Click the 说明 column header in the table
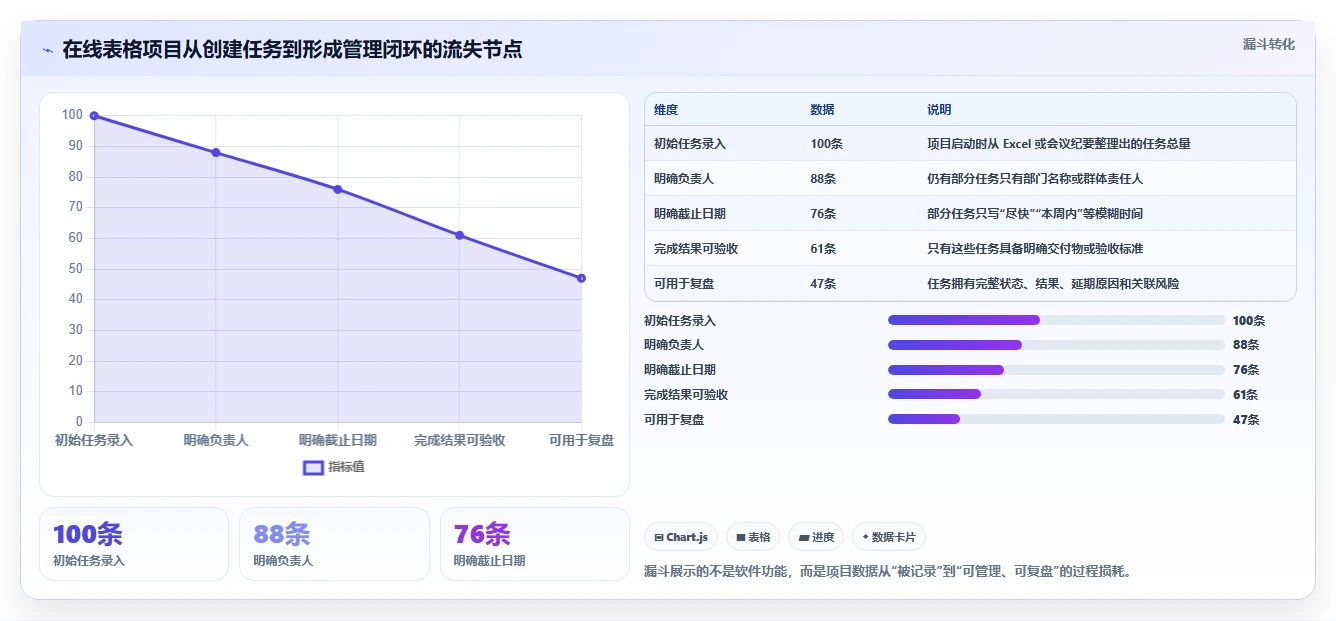1336x621 pixels. click(x=939, y=110)
